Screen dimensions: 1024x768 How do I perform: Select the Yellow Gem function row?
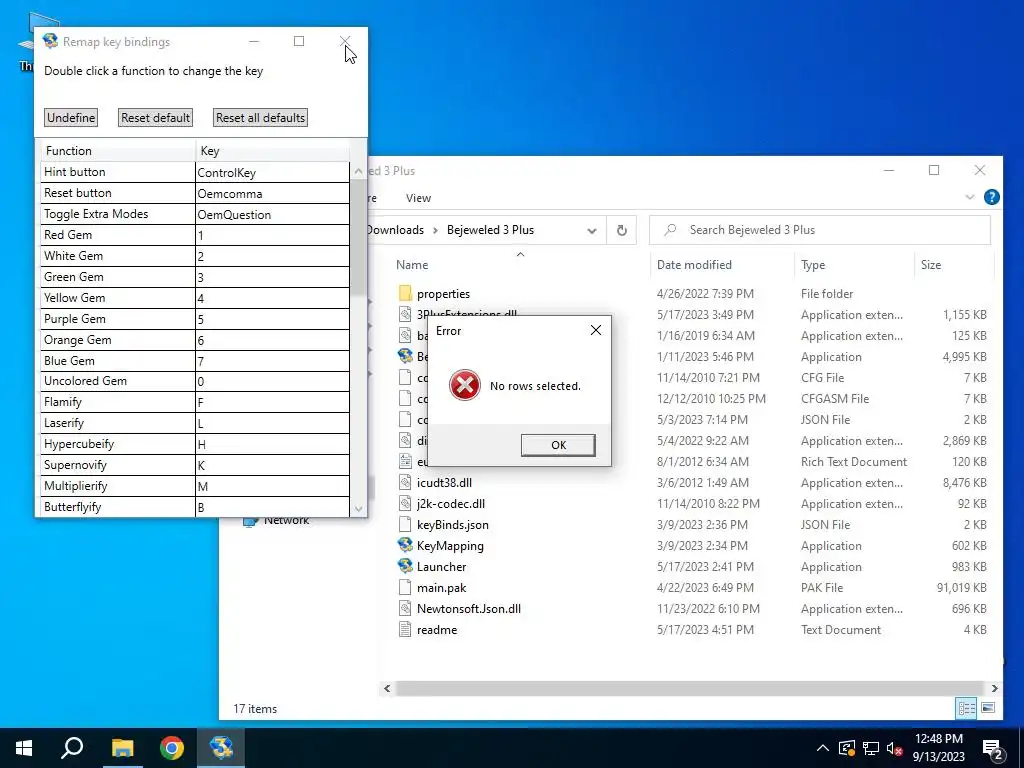click(x=195, y=298)
